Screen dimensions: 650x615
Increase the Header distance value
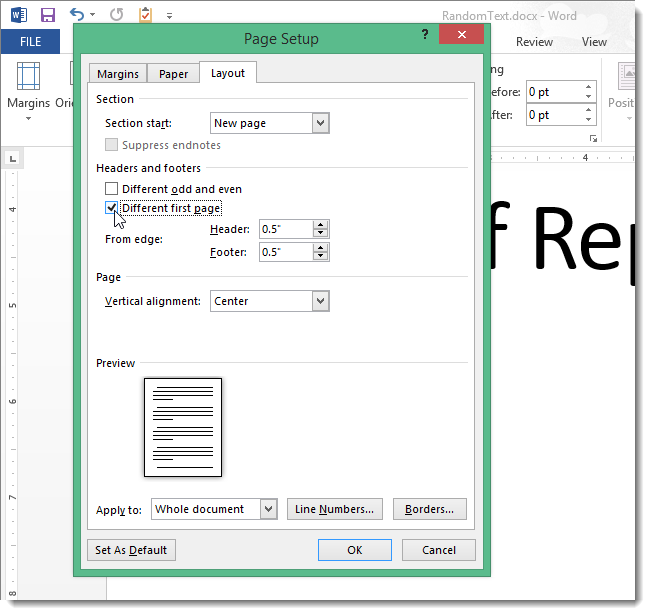point(320,225)
